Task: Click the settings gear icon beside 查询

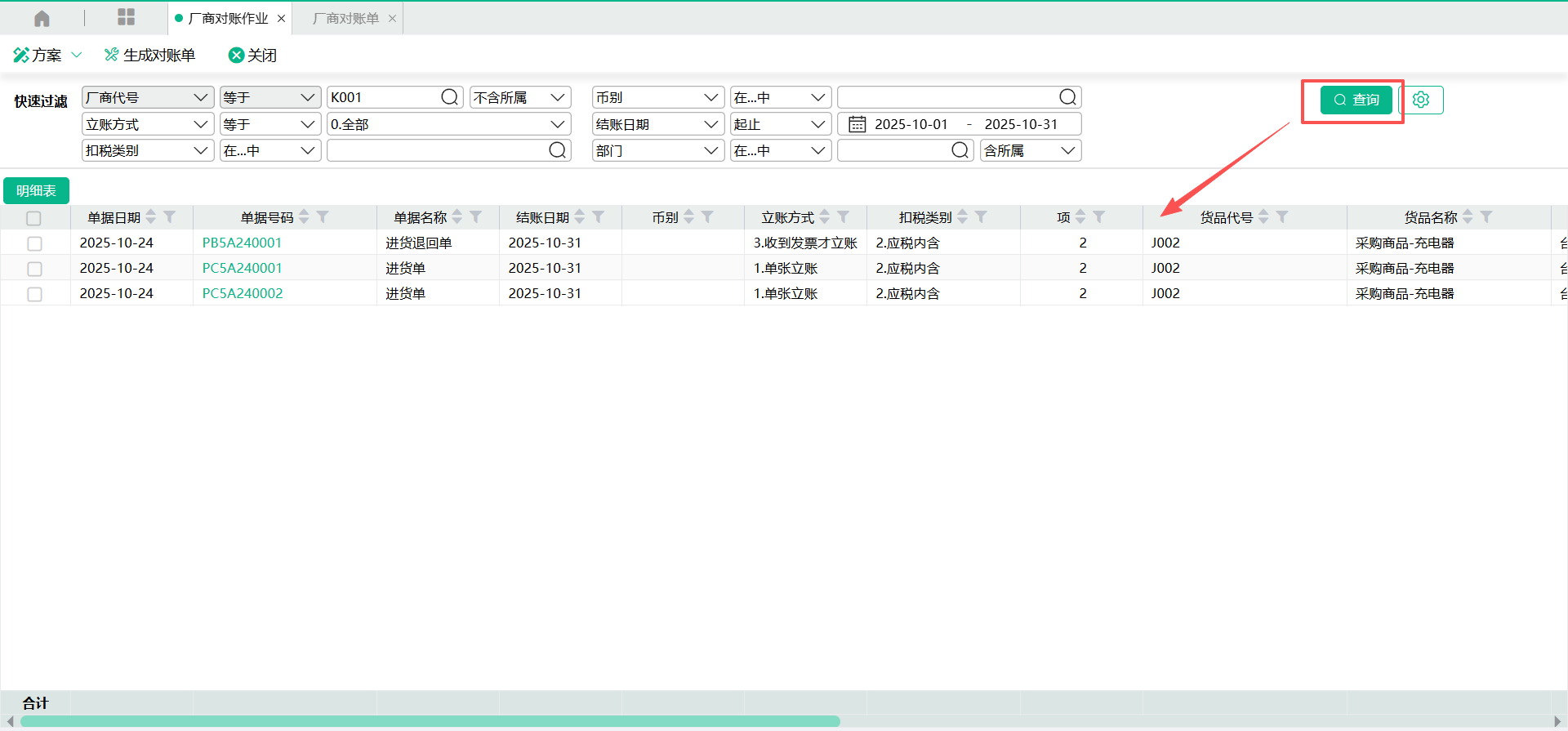Action: (x=1421, y=100)
